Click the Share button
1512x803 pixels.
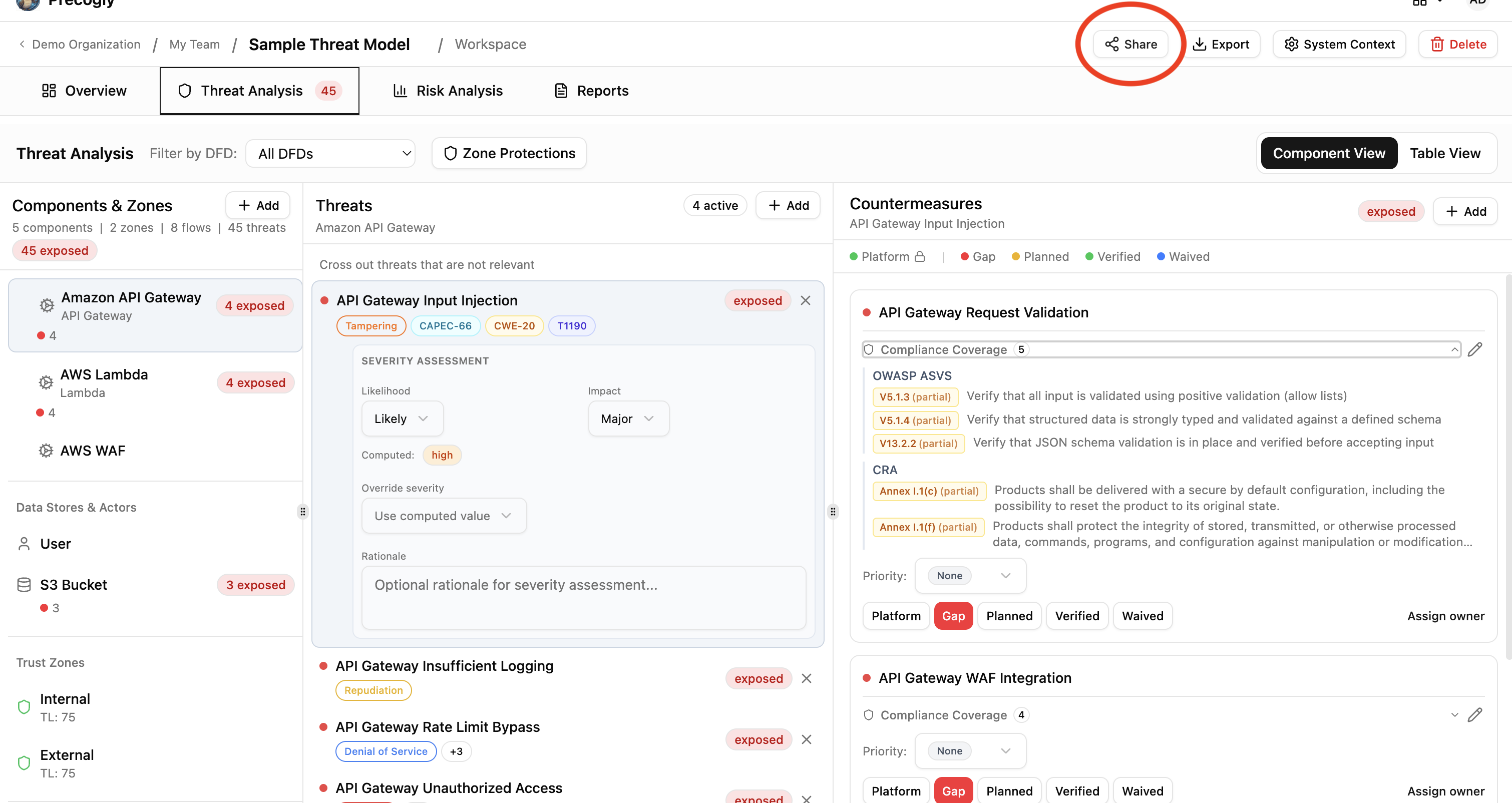tap(1130, 44)
